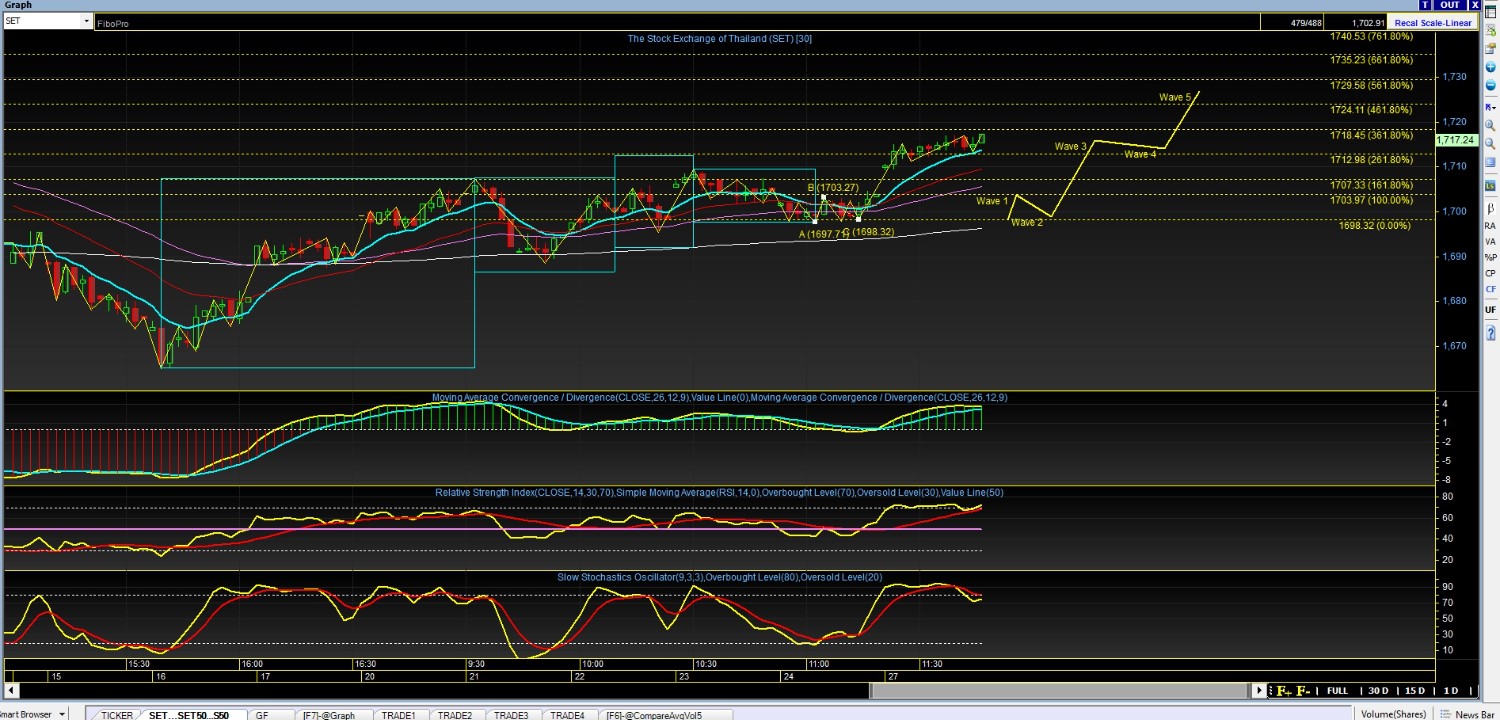Select the FULL range button
The image size is (1500, 720).
1337,691
